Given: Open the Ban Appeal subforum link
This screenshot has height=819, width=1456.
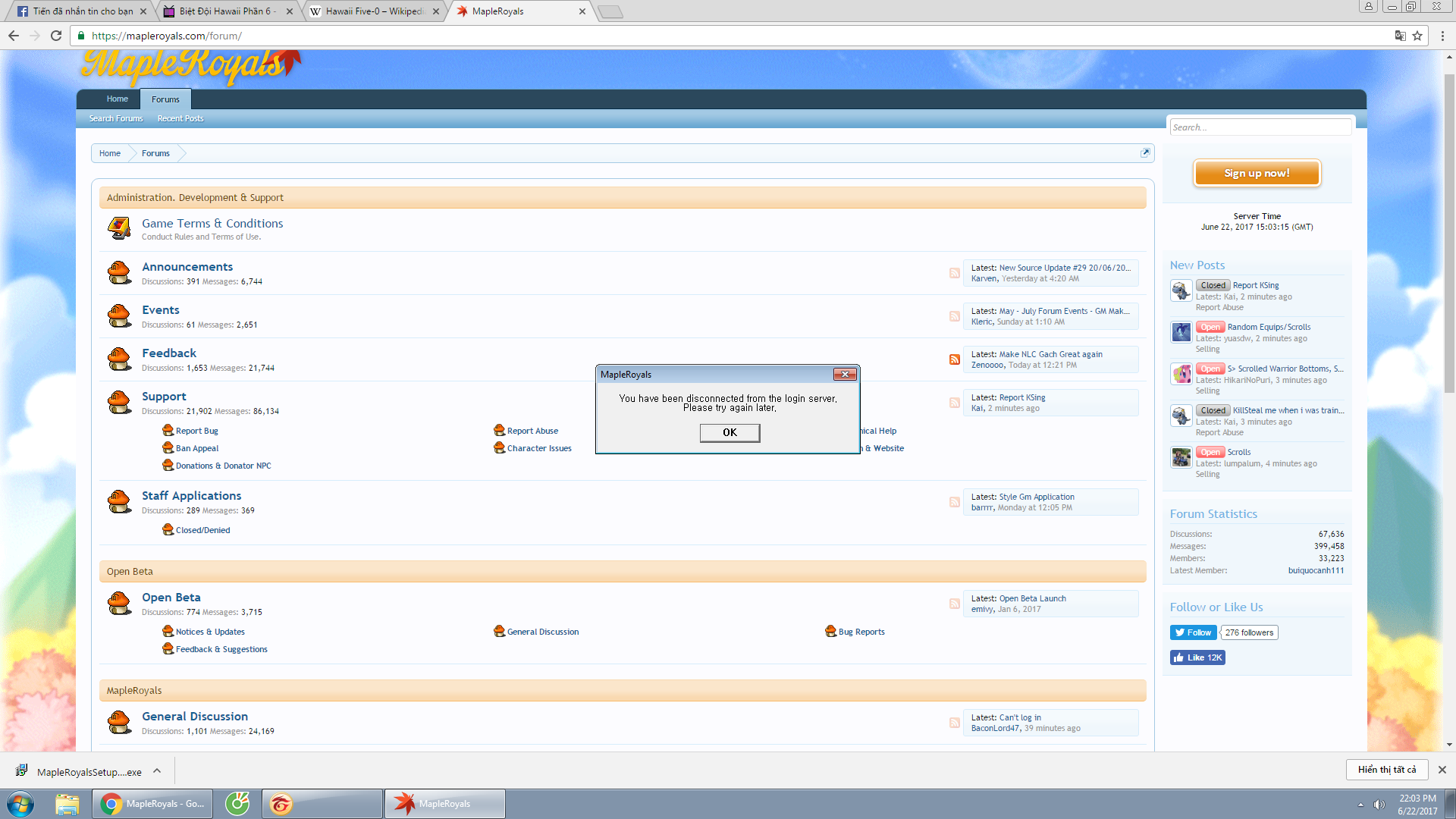Looking at the screenshot, I should 197,448.
